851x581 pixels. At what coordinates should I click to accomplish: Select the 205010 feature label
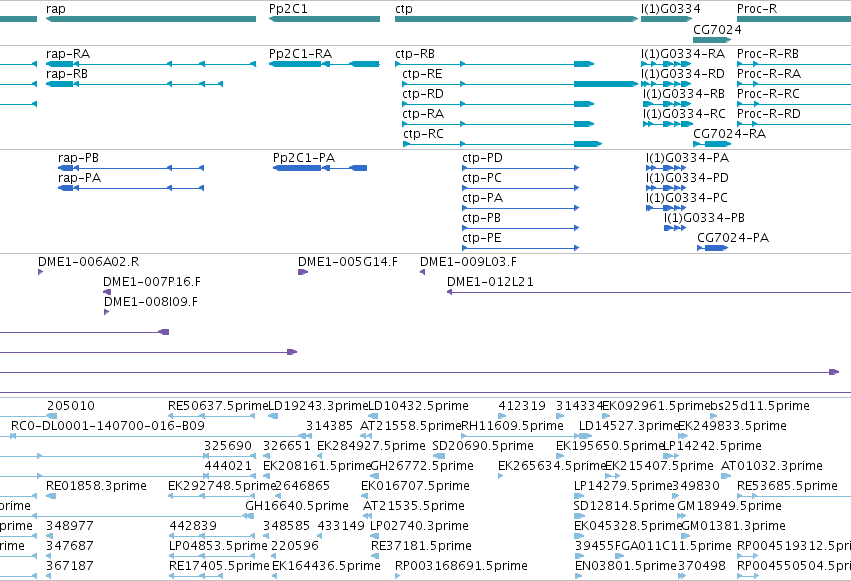click(x=71, y=406)
